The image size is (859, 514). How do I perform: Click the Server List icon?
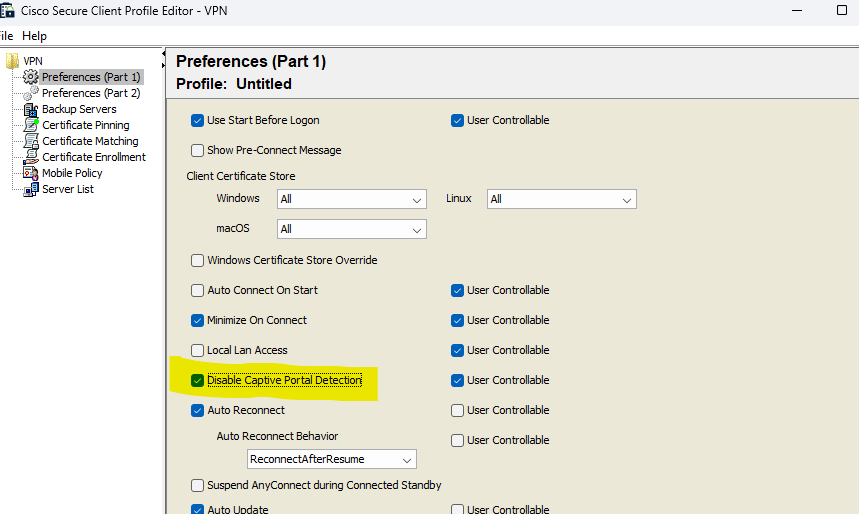[31, 189]
